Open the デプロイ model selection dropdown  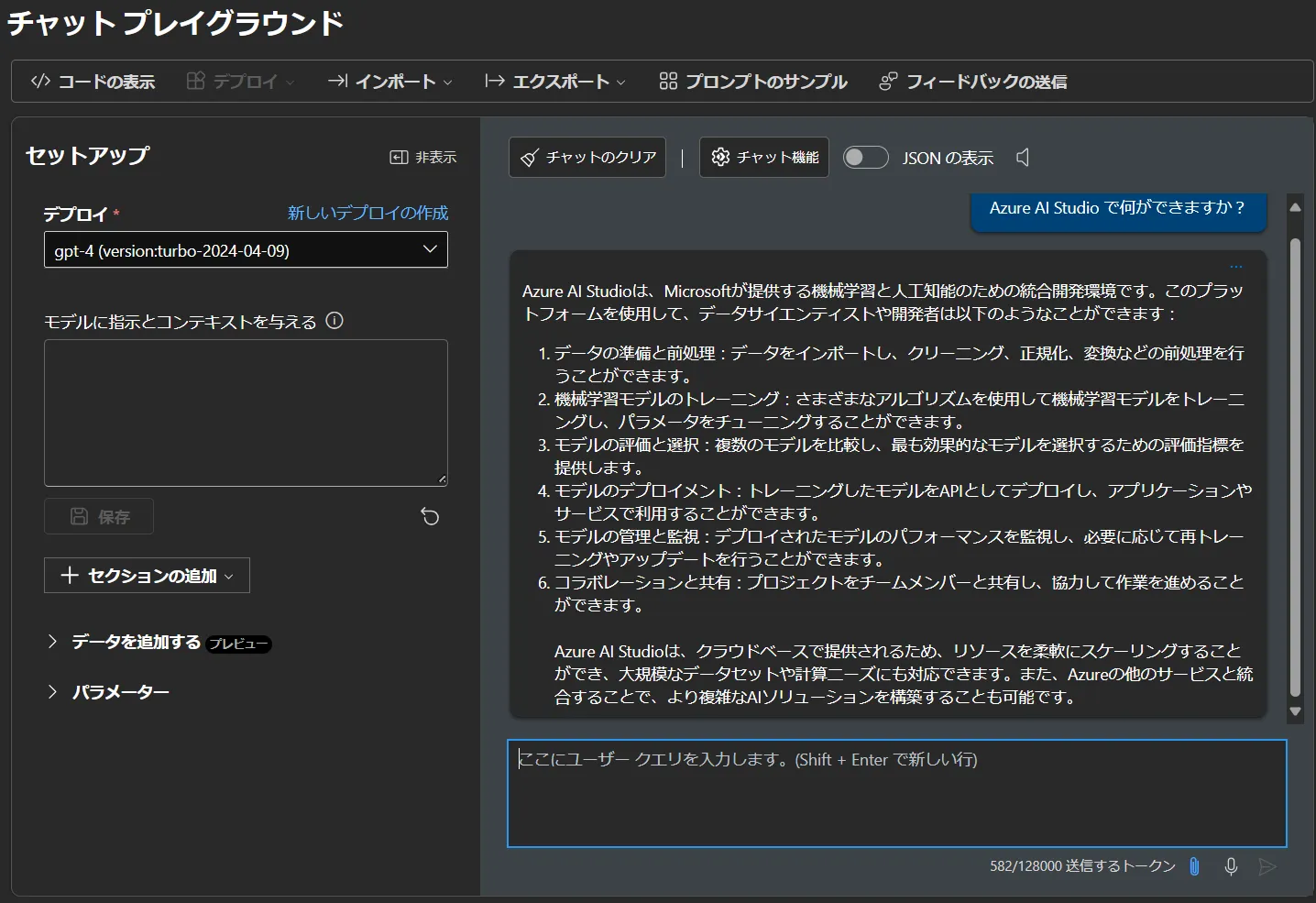pyautogui.click(x=246, y=250)
